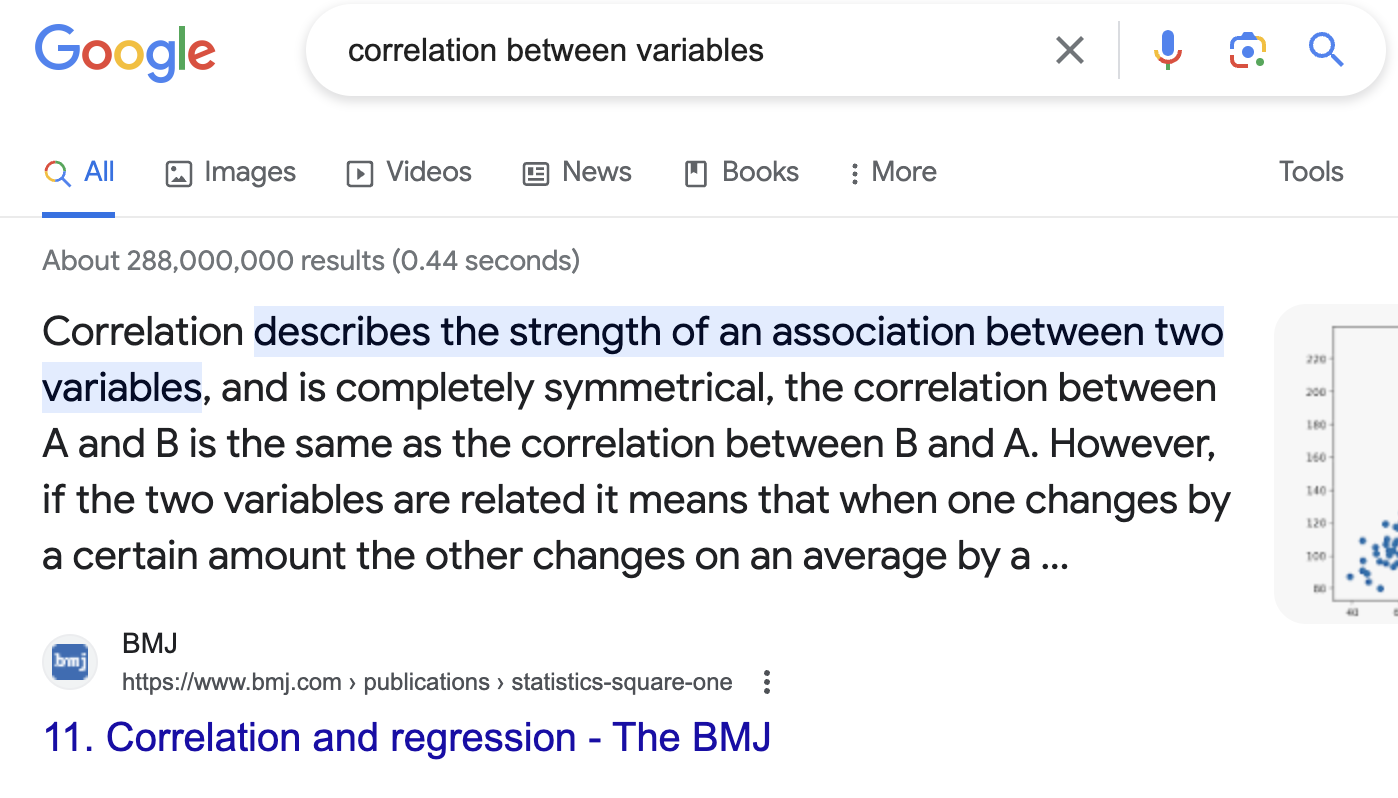Select the All results tab

(79, 172)
